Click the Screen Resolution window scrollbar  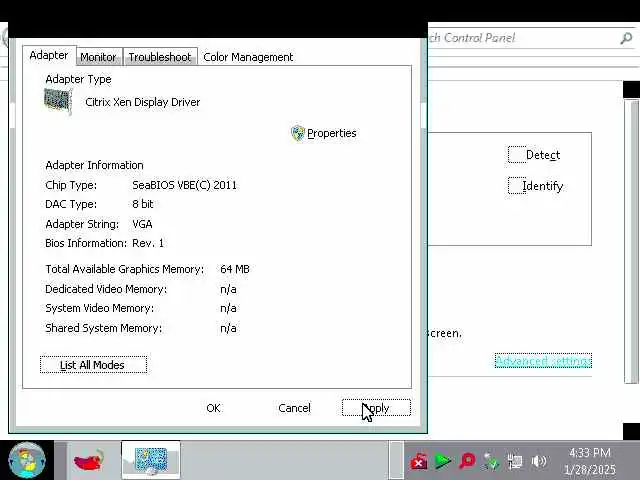(x=632, y=241)
